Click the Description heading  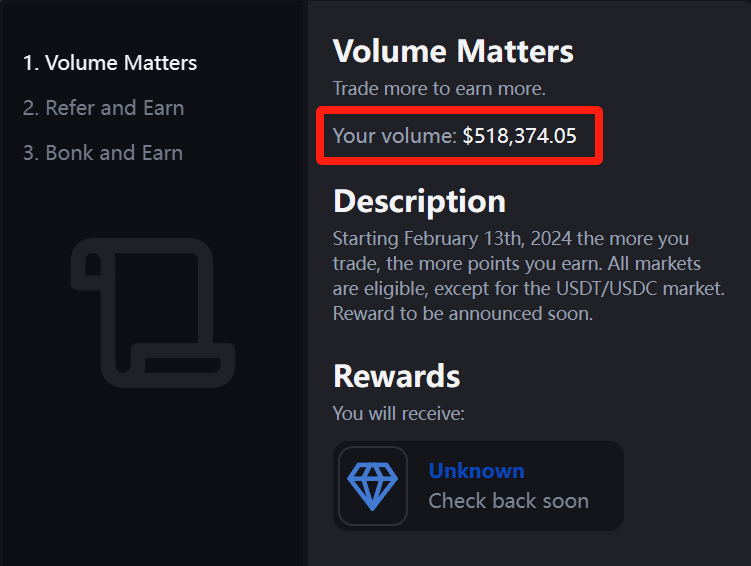coord(419,201)
